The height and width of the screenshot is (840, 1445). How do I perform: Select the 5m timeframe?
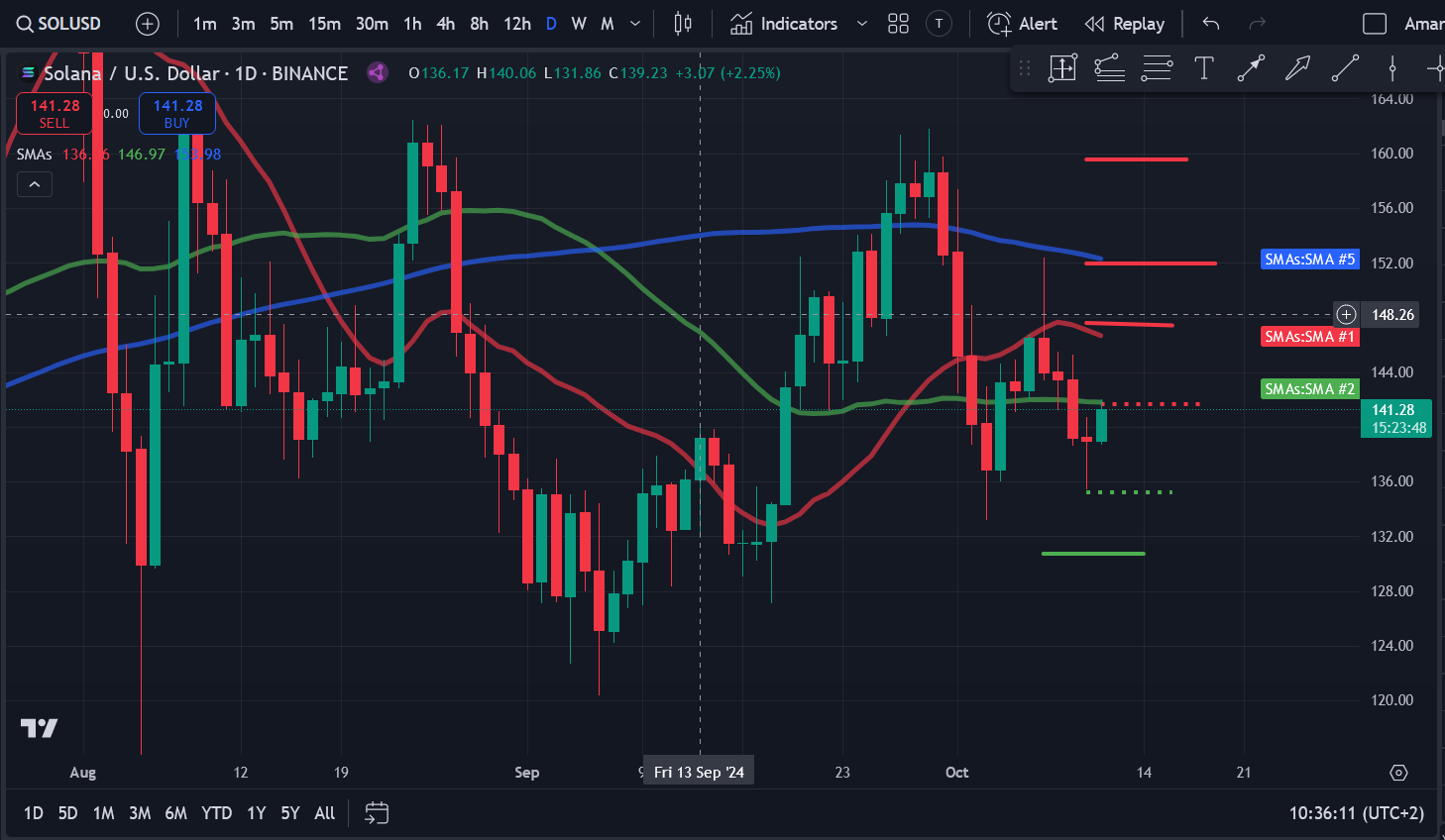pos(281,24)
